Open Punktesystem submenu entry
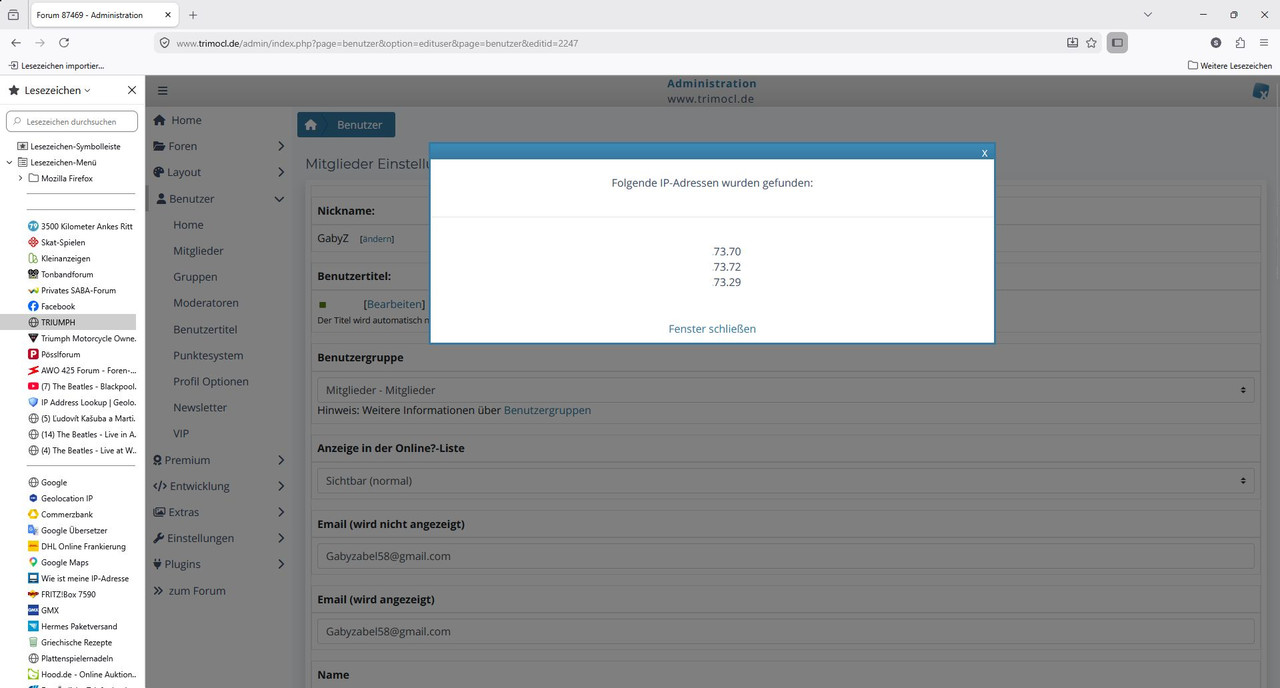The width and height of the screenshot is (1280, 688). pyautogui.click(x=208, y=355)
